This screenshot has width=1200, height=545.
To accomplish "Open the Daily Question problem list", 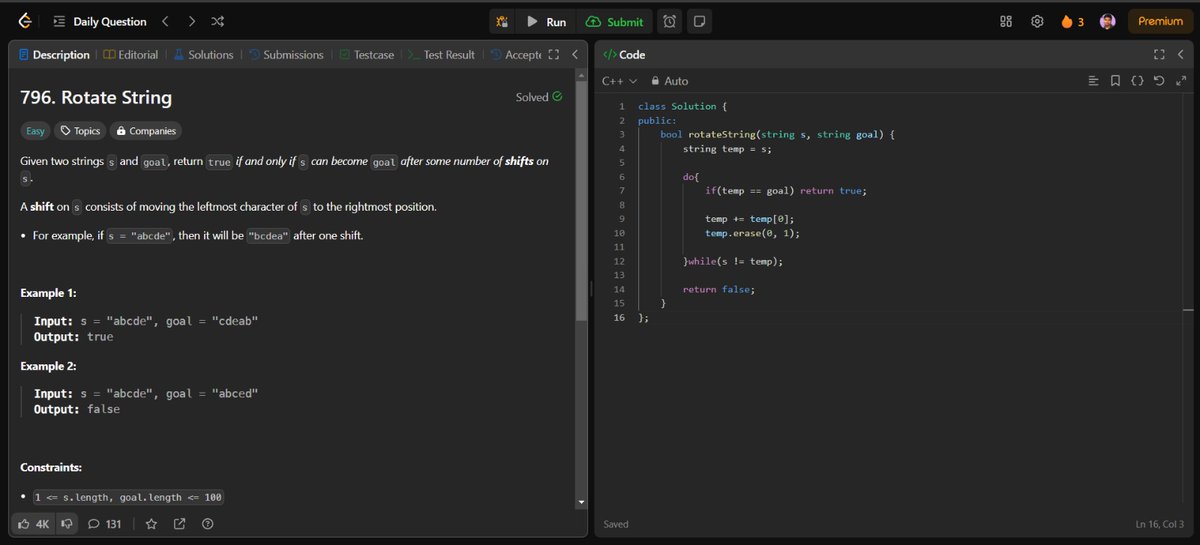I will (99, 21).
